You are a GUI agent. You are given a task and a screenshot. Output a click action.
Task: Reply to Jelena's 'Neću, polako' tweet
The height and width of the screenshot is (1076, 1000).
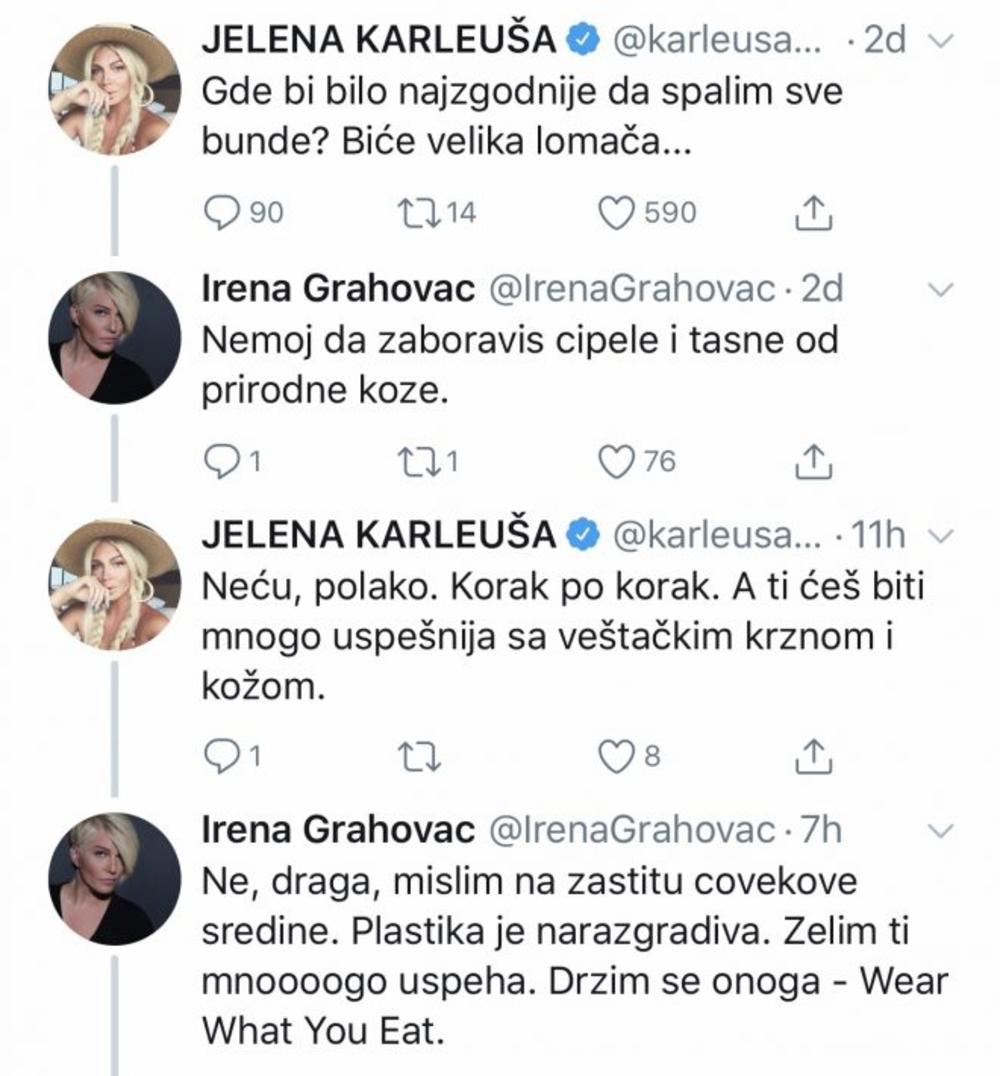(x=219, y=757)
